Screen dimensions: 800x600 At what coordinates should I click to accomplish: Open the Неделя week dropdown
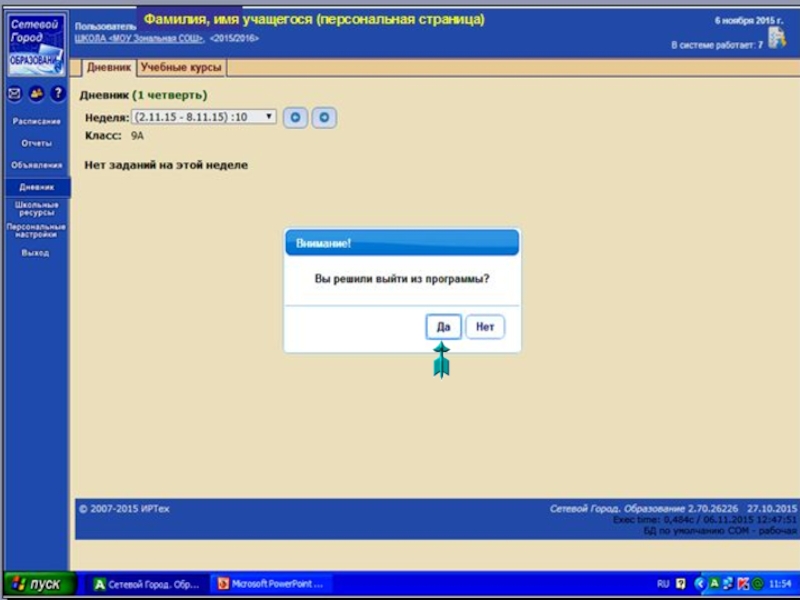[204, 117]
